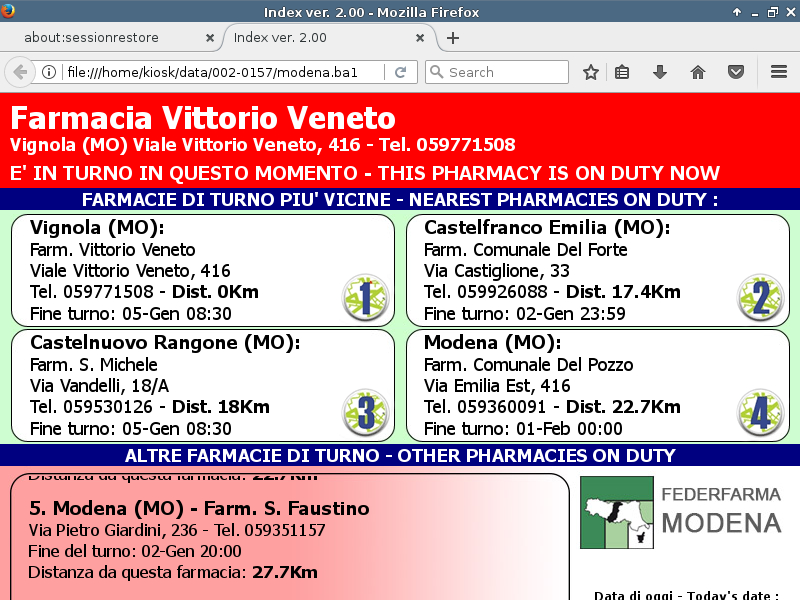Click the search engine magnifier dropdown
Image resolution: width=800 pixels, height=600 pixels.
(436, 72)
